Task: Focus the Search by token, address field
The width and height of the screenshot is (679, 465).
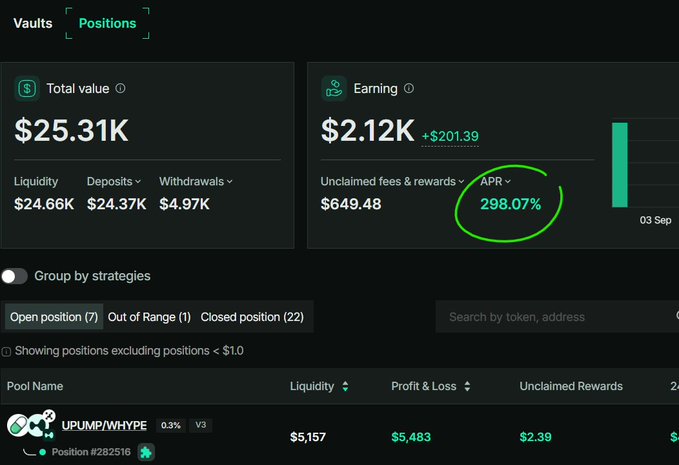Action: pos(557,317)
